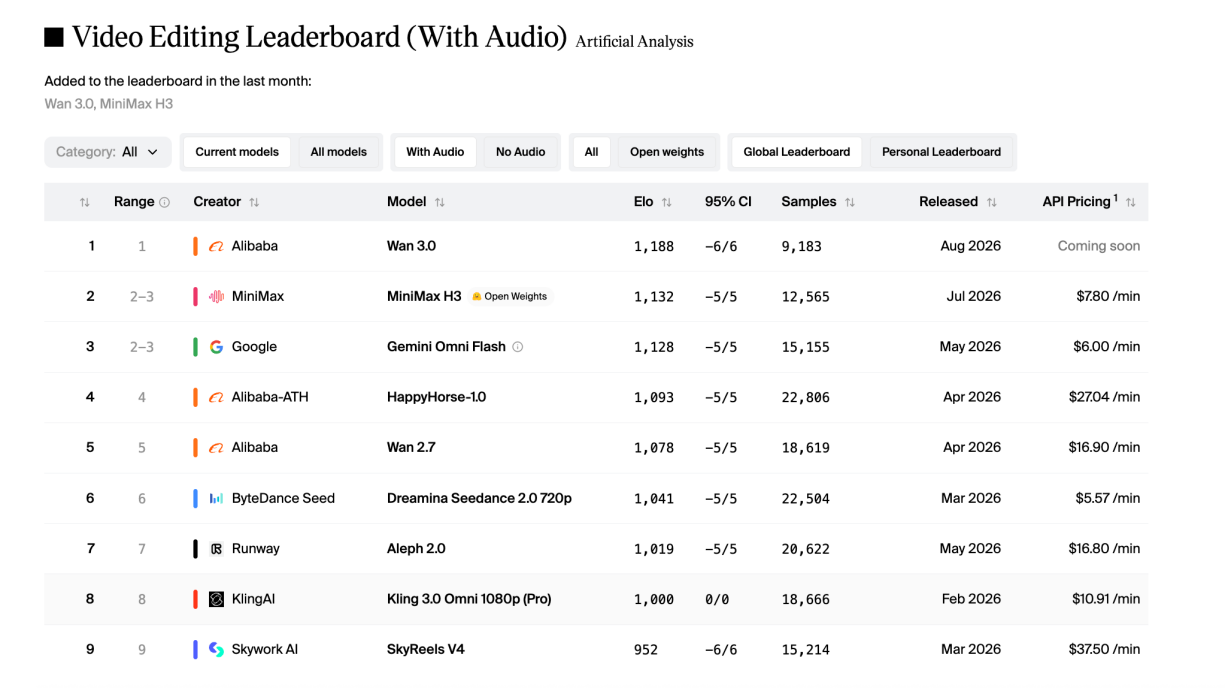Image resolution: width=1225 pixels, height=688 pixels.
Task: Select the Global Leaderboard tab
Action: (797, 152)
